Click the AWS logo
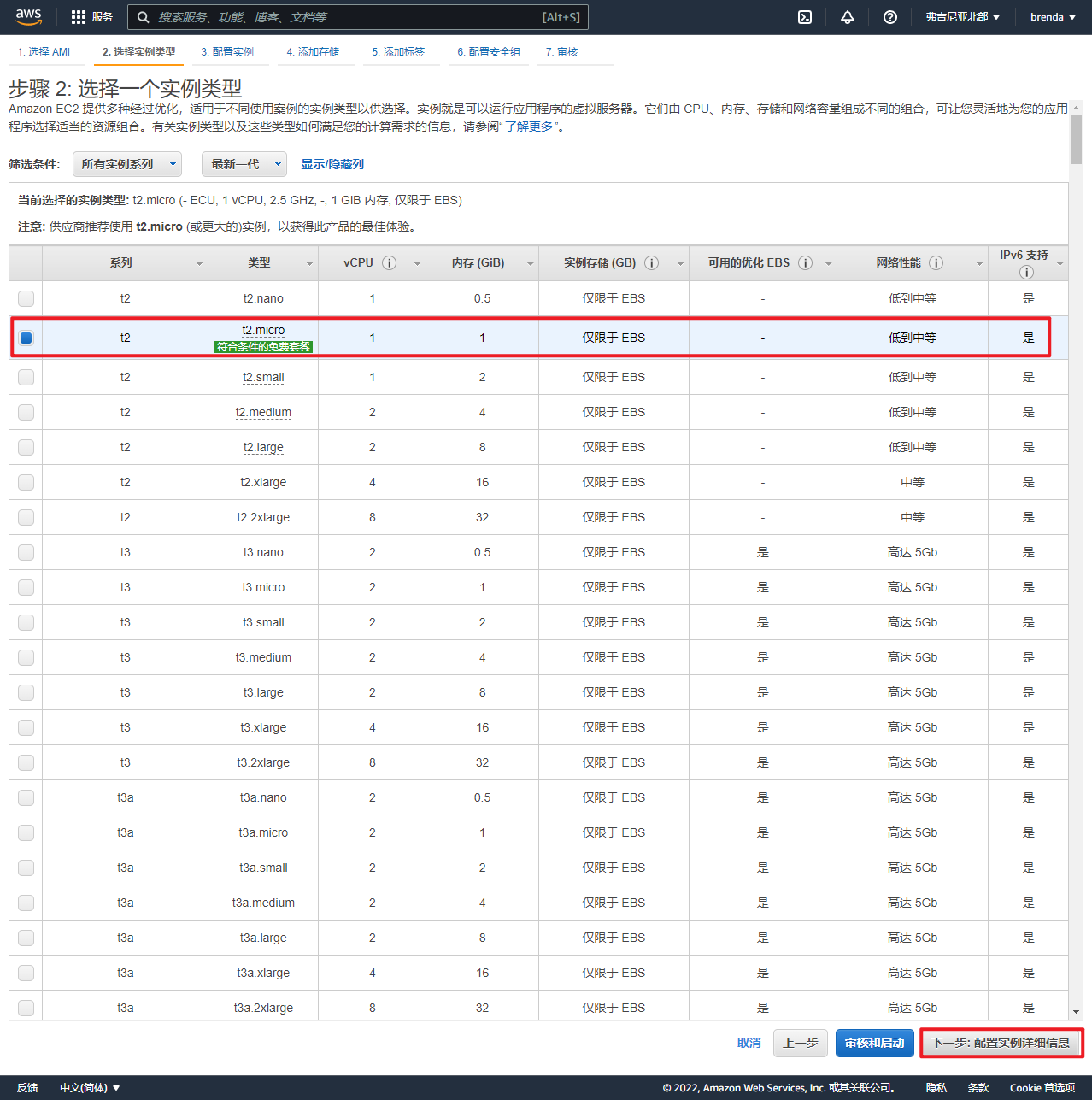The height and width of the screenshot is (1100, 1092). pos(28,16)
